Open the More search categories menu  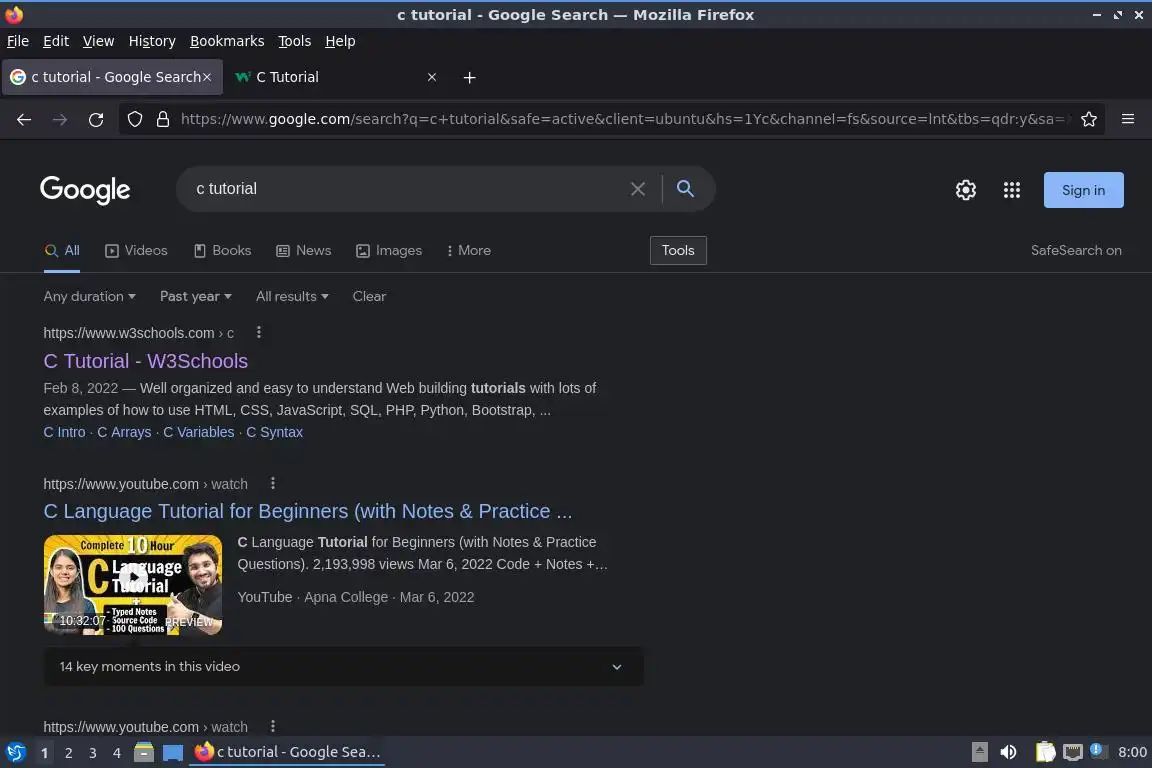[468, 251]
